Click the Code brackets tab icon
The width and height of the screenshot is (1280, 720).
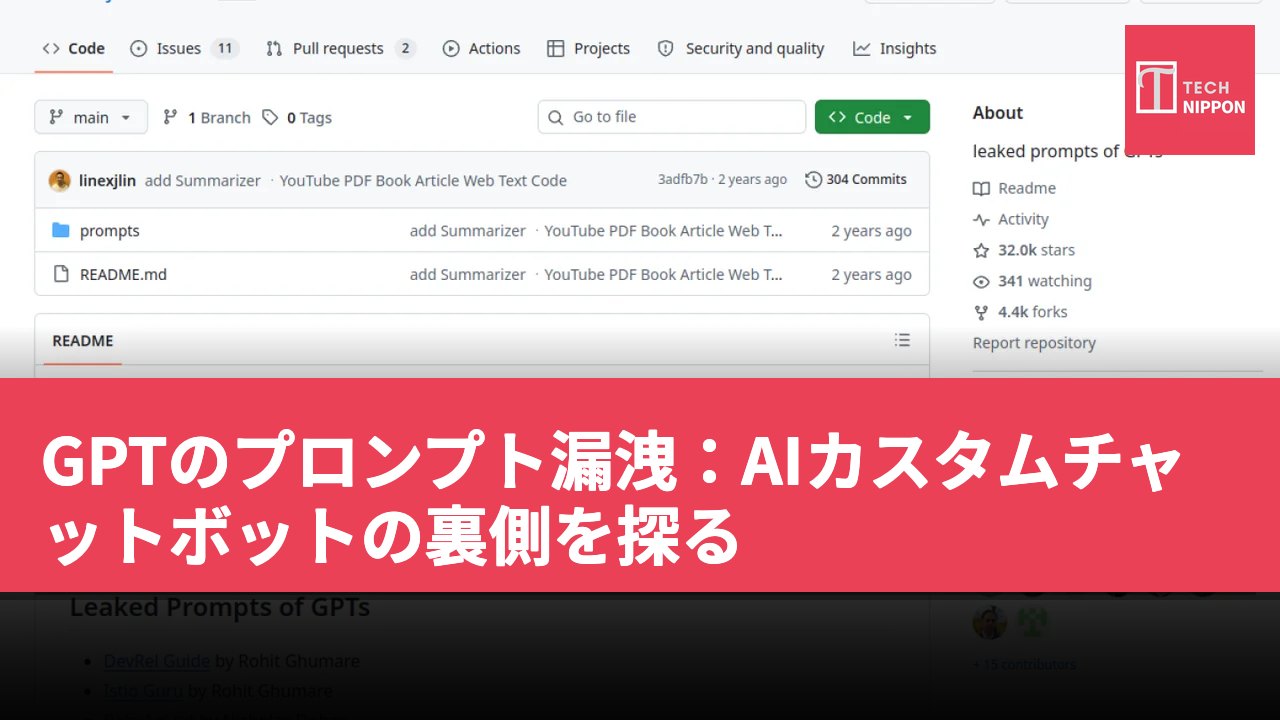[51, 48]
